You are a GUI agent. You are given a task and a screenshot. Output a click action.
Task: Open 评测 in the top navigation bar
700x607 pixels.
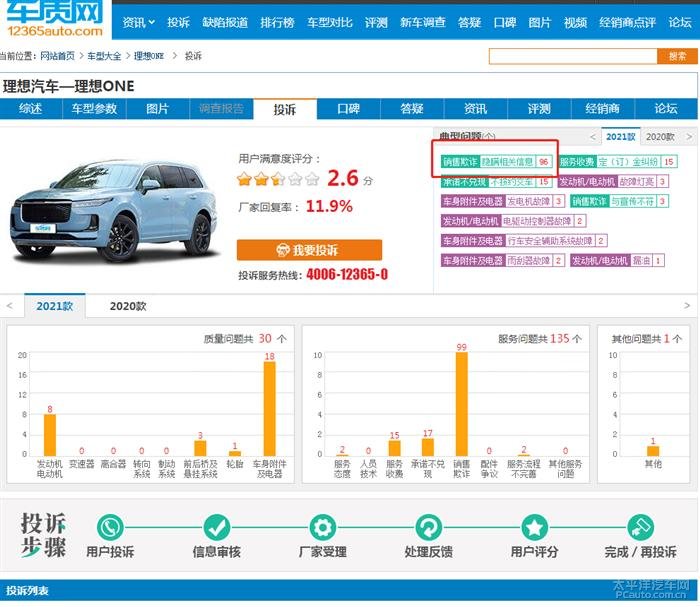[376, 22]
